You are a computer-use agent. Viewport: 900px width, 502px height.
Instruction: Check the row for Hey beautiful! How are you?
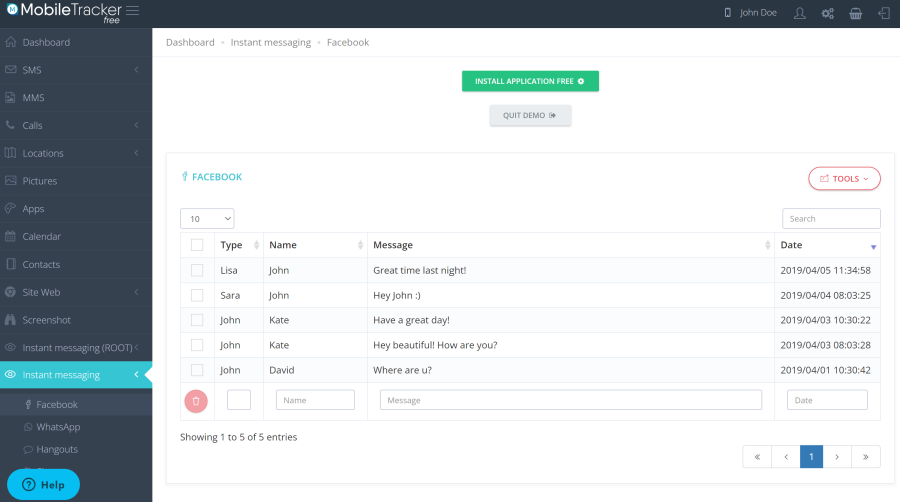(x=197, y=345)
